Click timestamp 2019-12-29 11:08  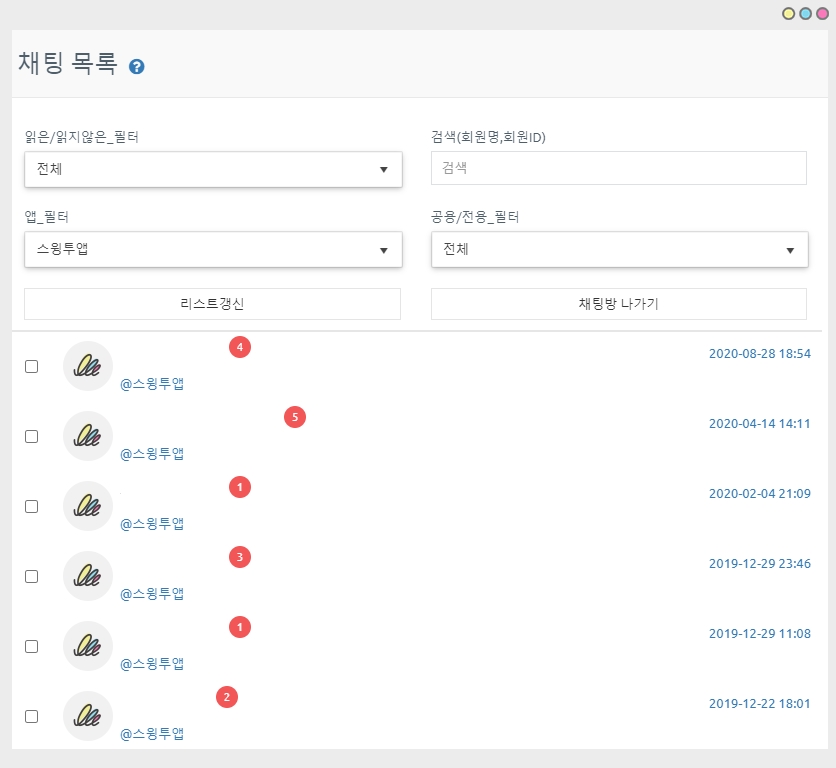760,634
